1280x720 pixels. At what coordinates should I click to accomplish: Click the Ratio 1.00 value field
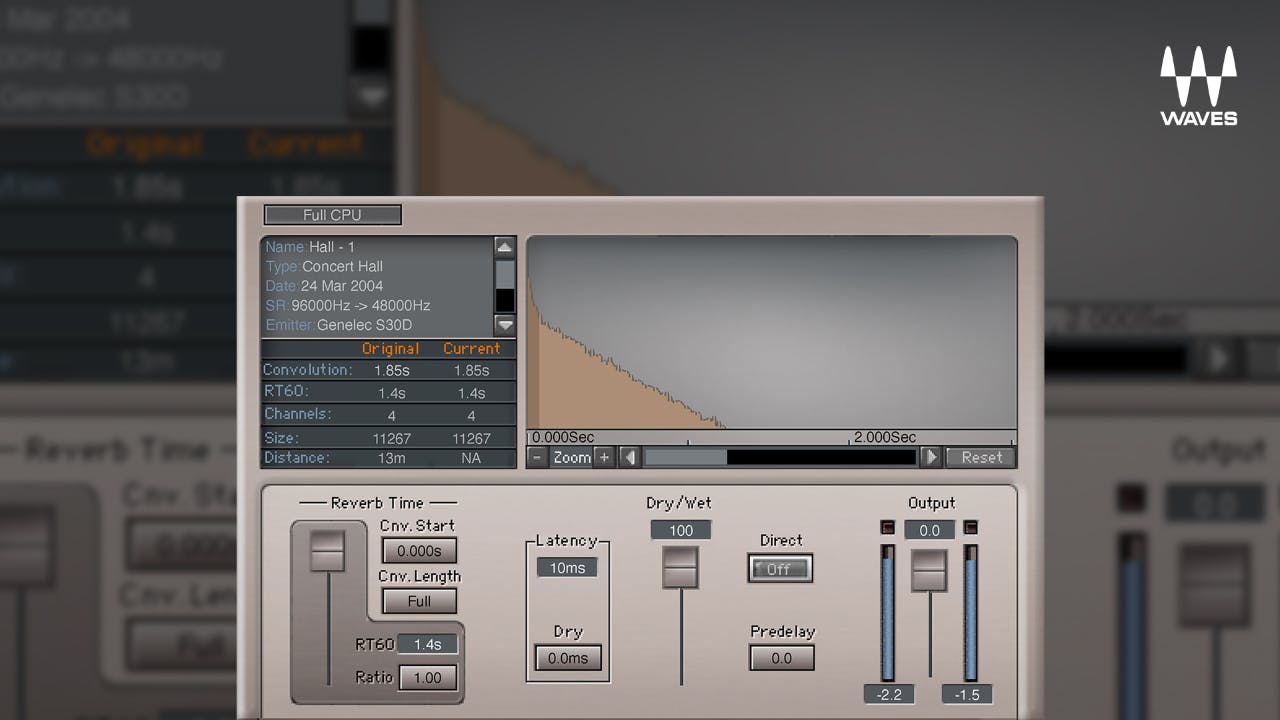tap(427, 677)
